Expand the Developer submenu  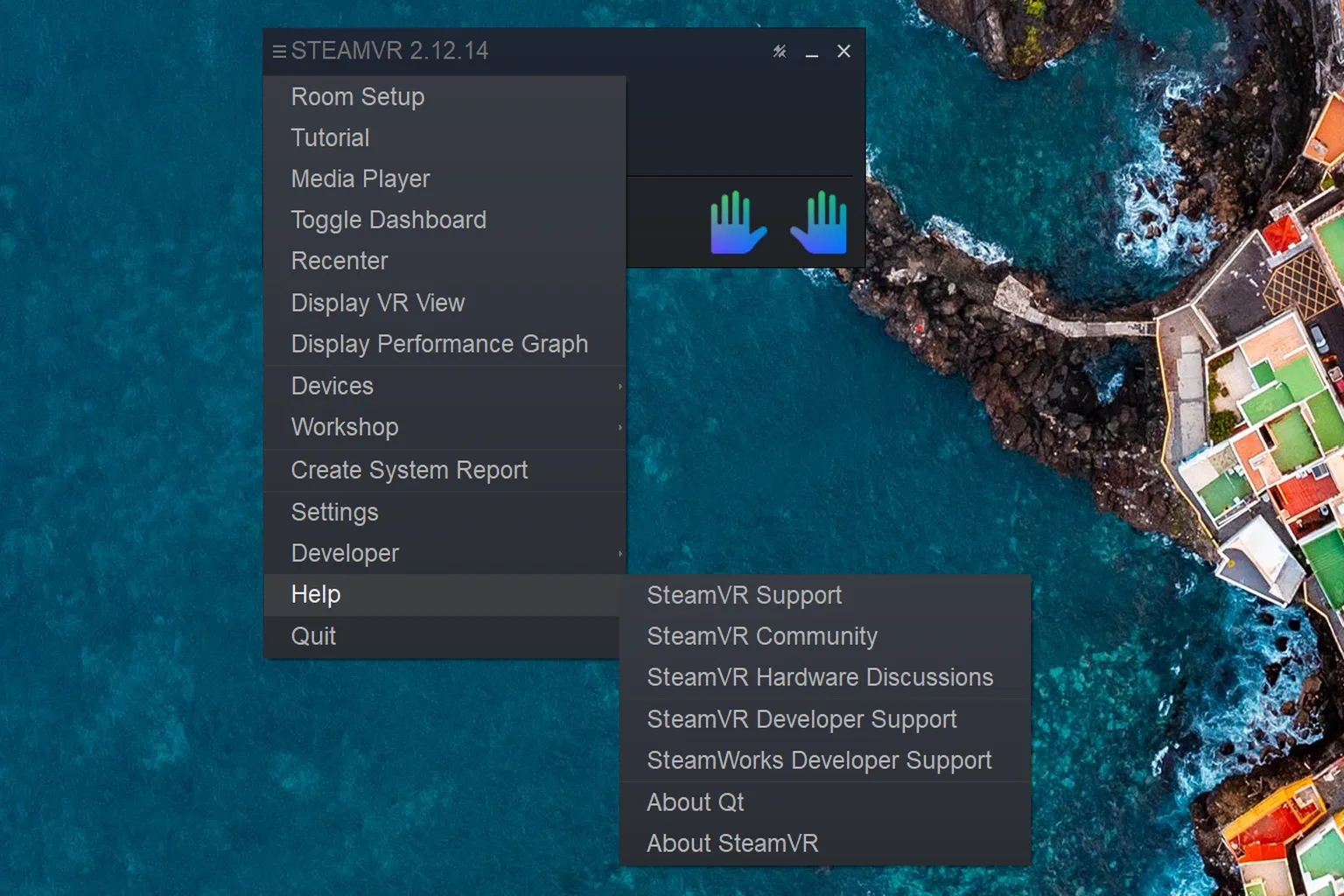[444, 553]
